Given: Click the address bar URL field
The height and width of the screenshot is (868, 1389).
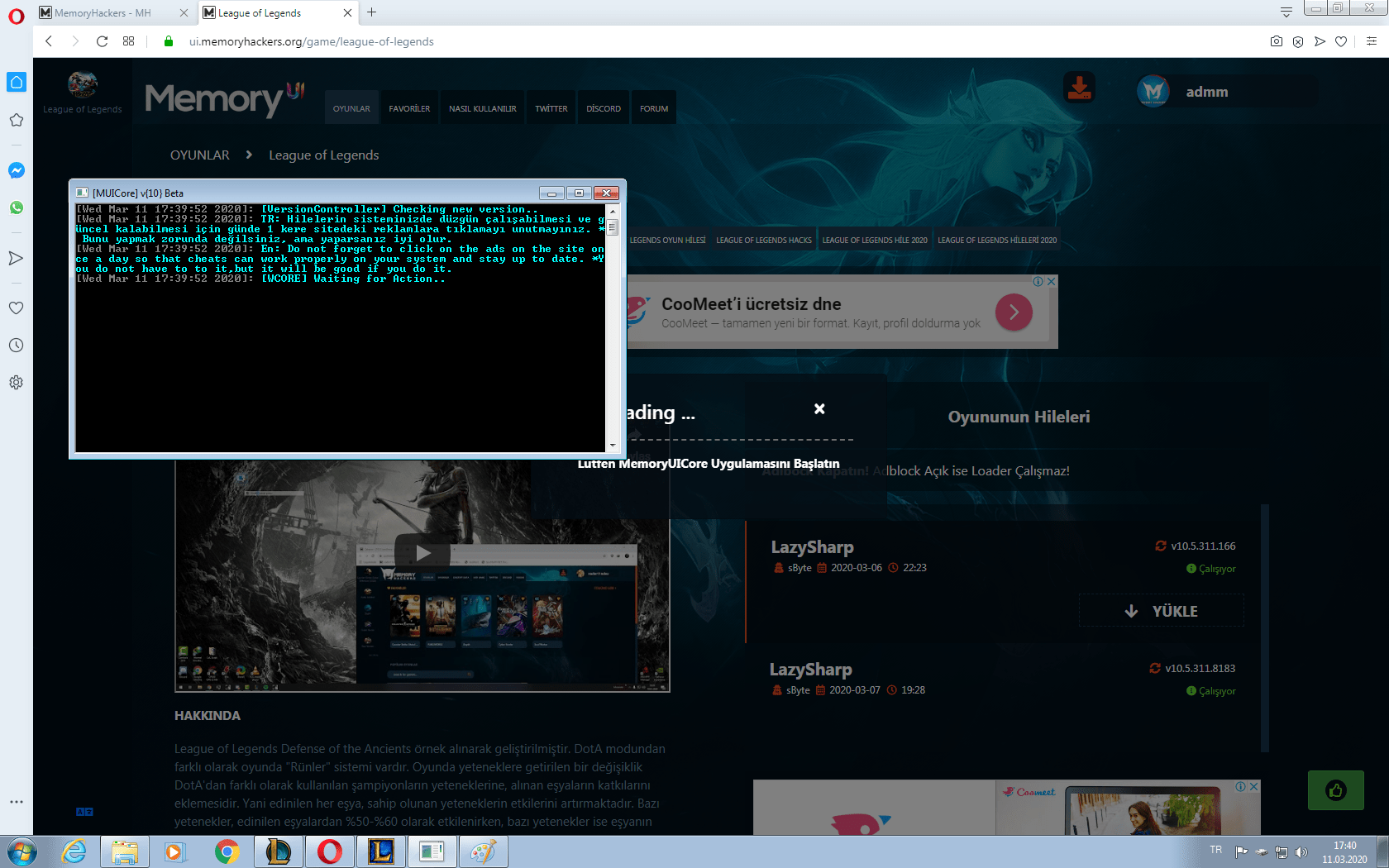Looking at the screenshot, I should [719, 41].
